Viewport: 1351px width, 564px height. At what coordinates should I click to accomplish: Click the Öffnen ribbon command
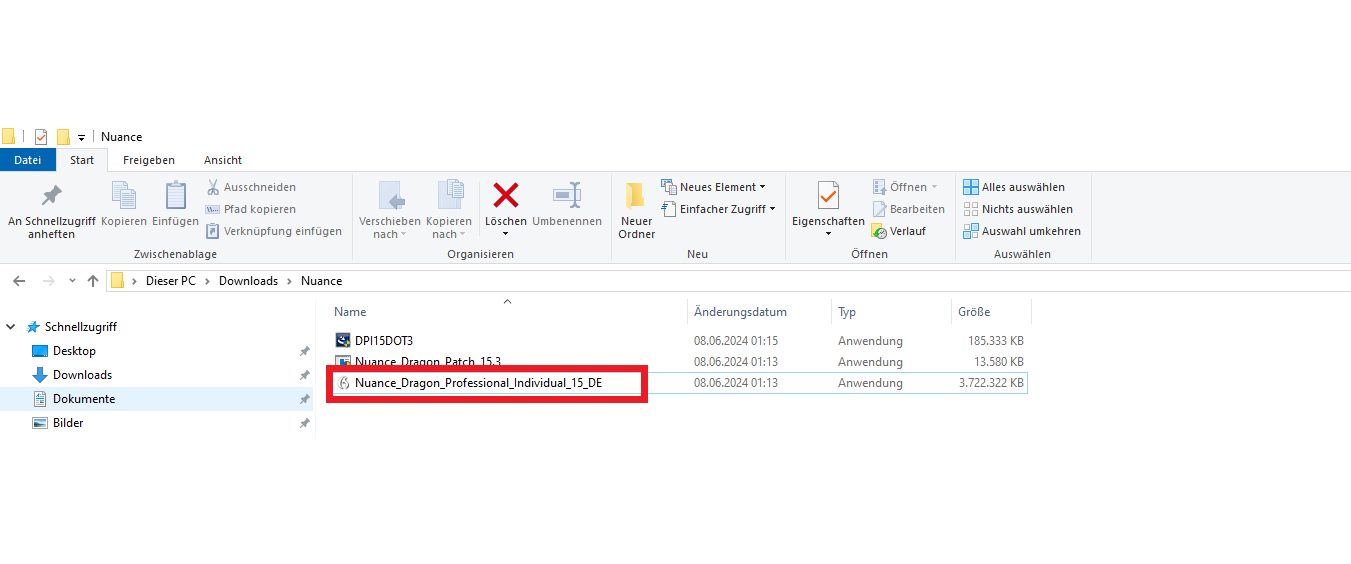coord(905,187)
